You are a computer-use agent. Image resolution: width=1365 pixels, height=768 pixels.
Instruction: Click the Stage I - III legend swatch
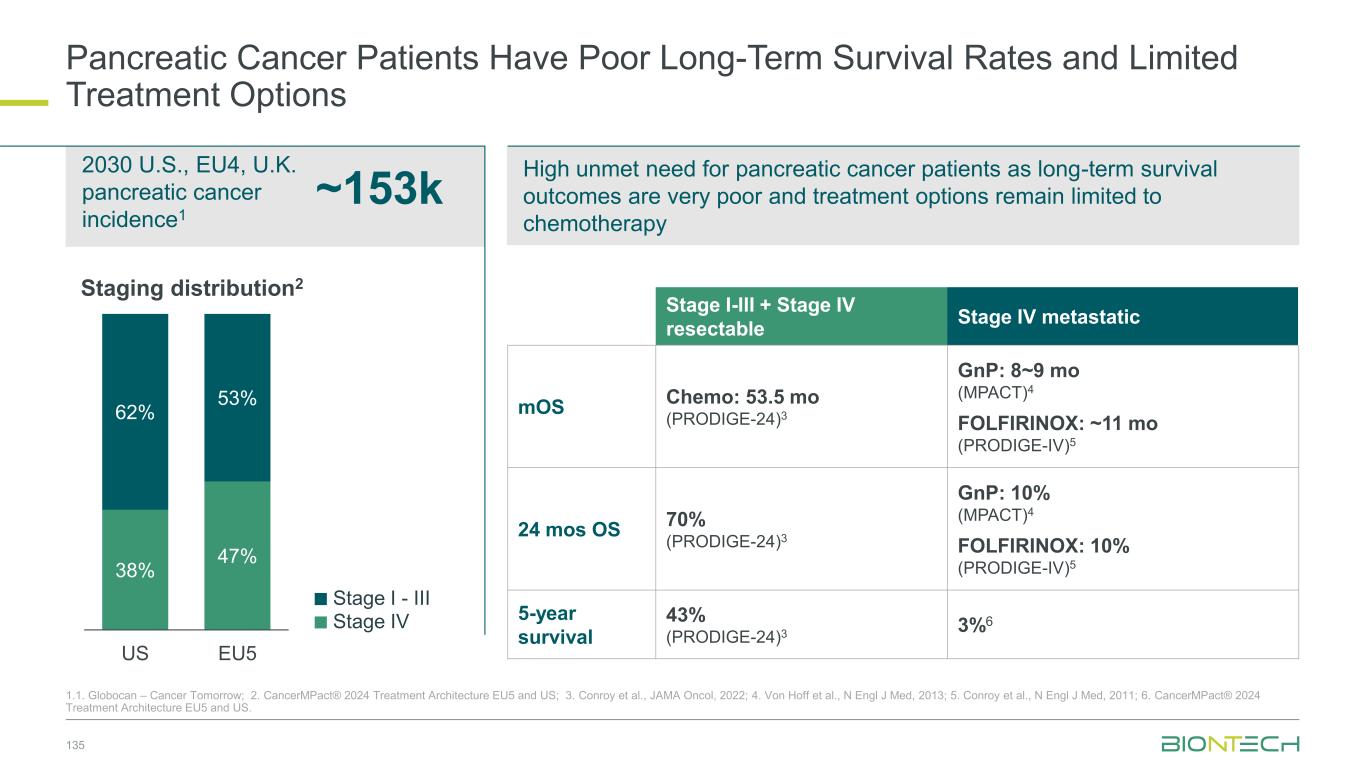[320, 599]
